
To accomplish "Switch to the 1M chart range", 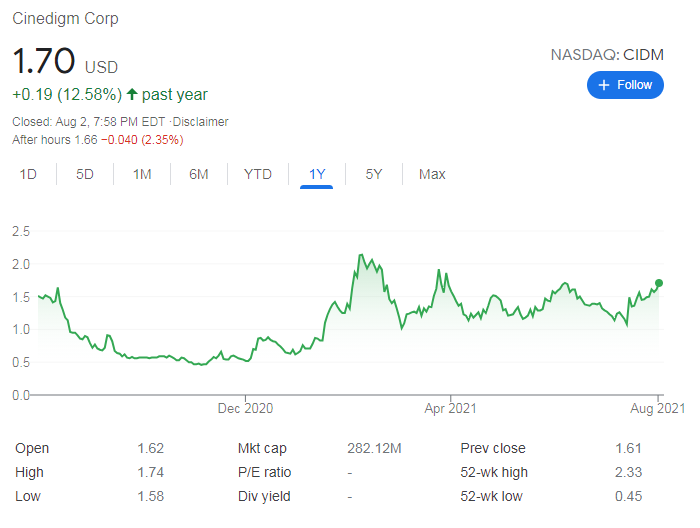I will (142, 174).
